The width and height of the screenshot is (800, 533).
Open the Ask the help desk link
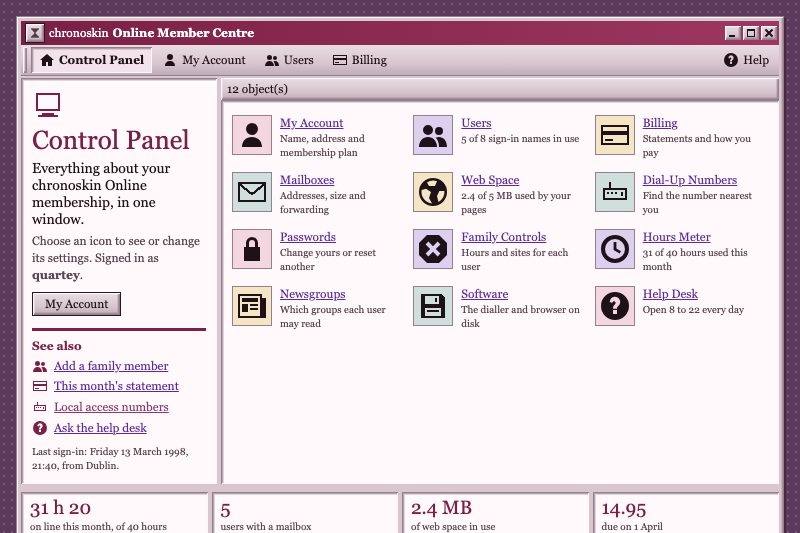click(101, 428)
